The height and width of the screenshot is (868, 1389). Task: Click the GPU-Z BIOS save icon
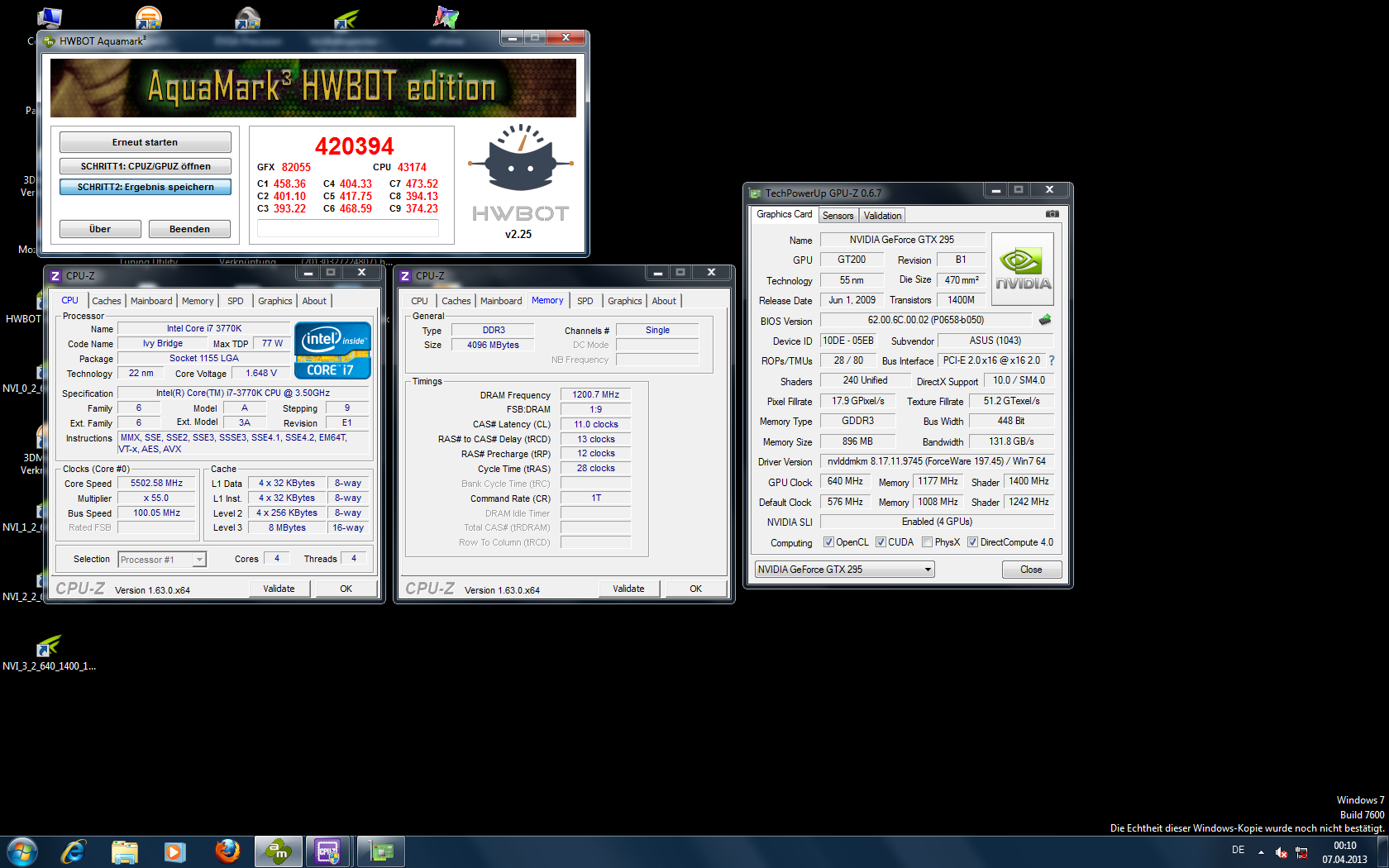click(1045, 320)
